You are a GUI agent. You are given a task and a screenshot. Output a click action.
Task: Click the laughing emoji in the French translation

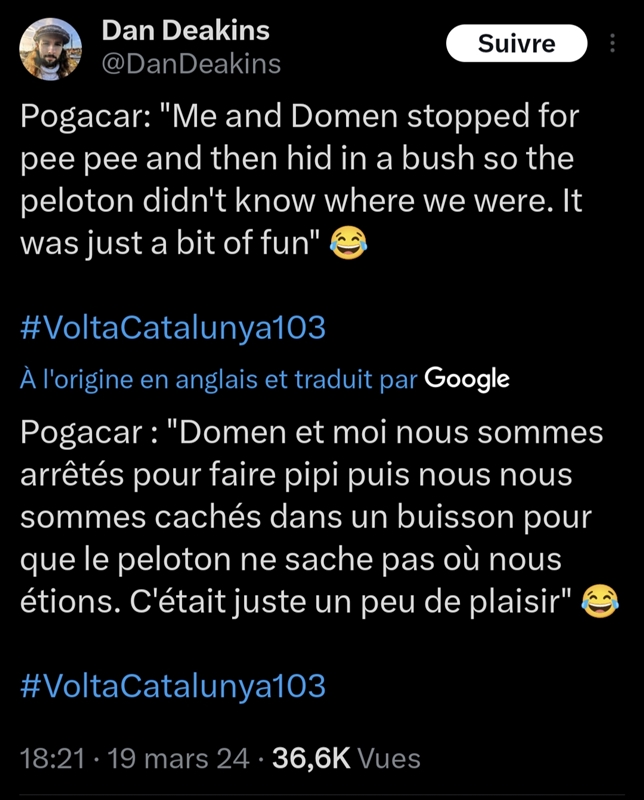[600, 600]
